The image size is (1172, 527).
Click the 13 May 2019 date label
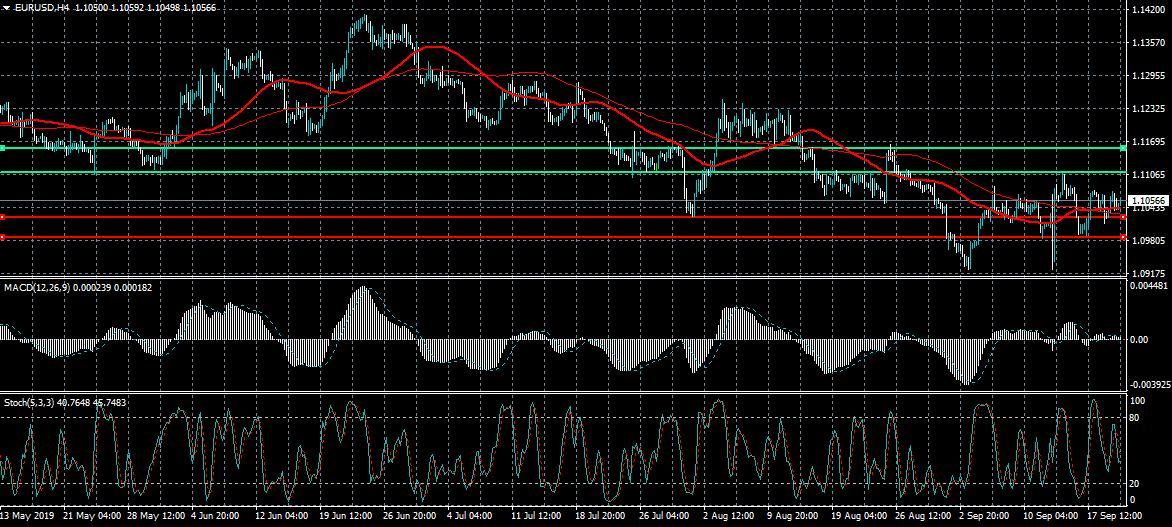[x=29, y=516]
